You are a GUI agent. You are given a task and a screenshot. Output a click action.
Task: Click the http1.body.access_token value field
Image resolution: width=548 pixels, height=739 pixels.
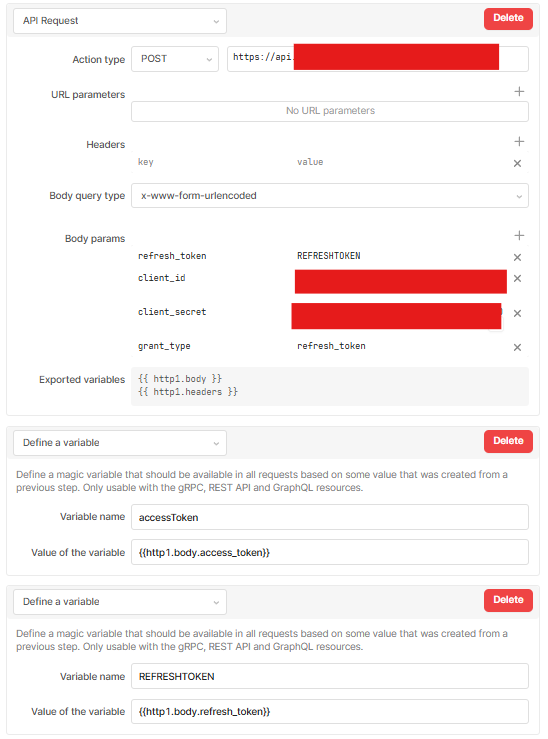[x=330, y=552]
